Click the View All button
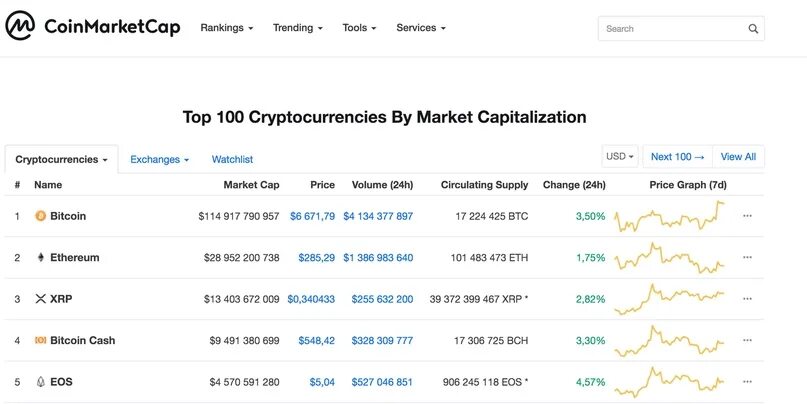807x404 pixels. coord(738,157)
